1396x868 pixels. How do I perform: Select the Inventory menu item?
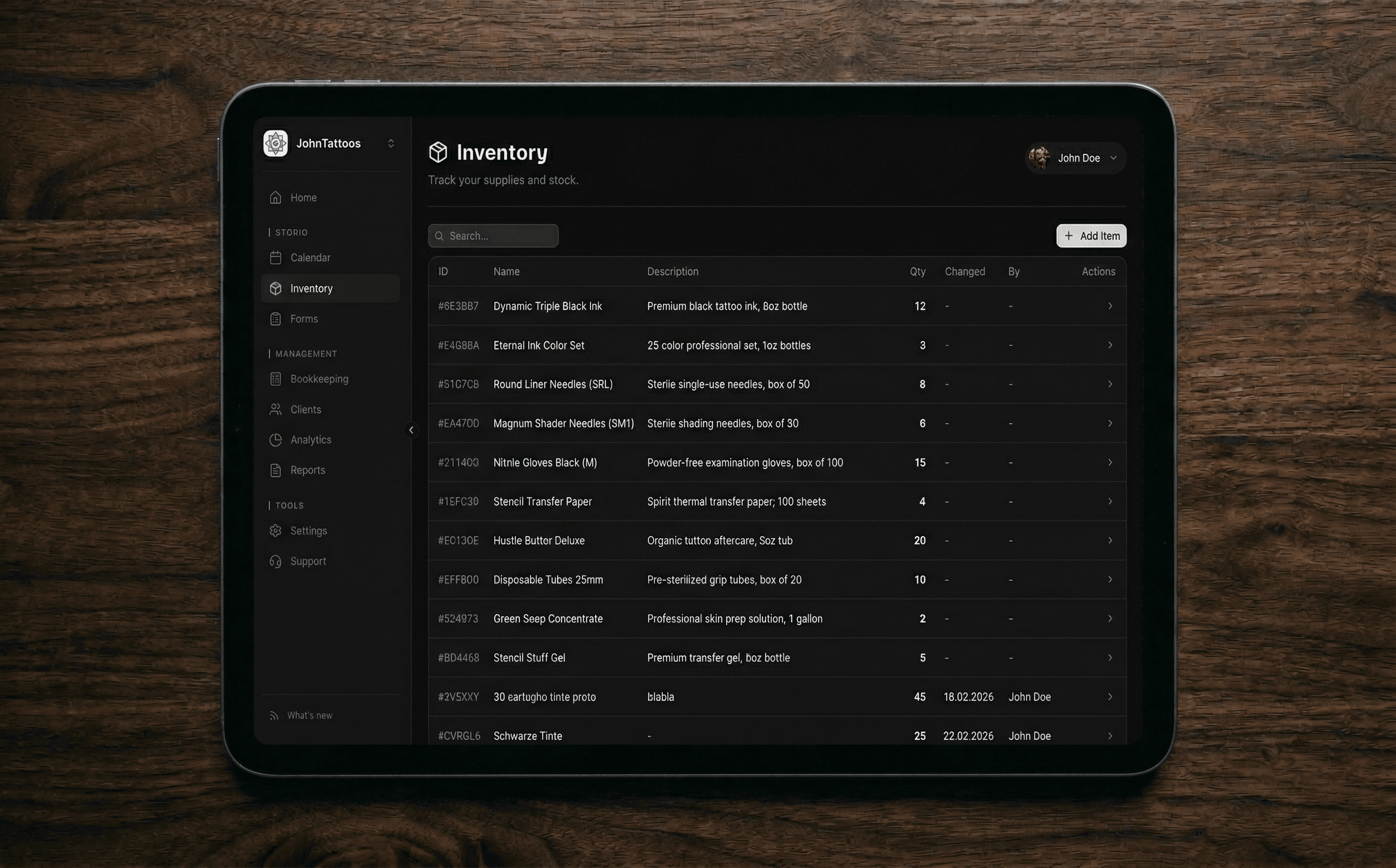pyautogui.click(x=311, y=288)
